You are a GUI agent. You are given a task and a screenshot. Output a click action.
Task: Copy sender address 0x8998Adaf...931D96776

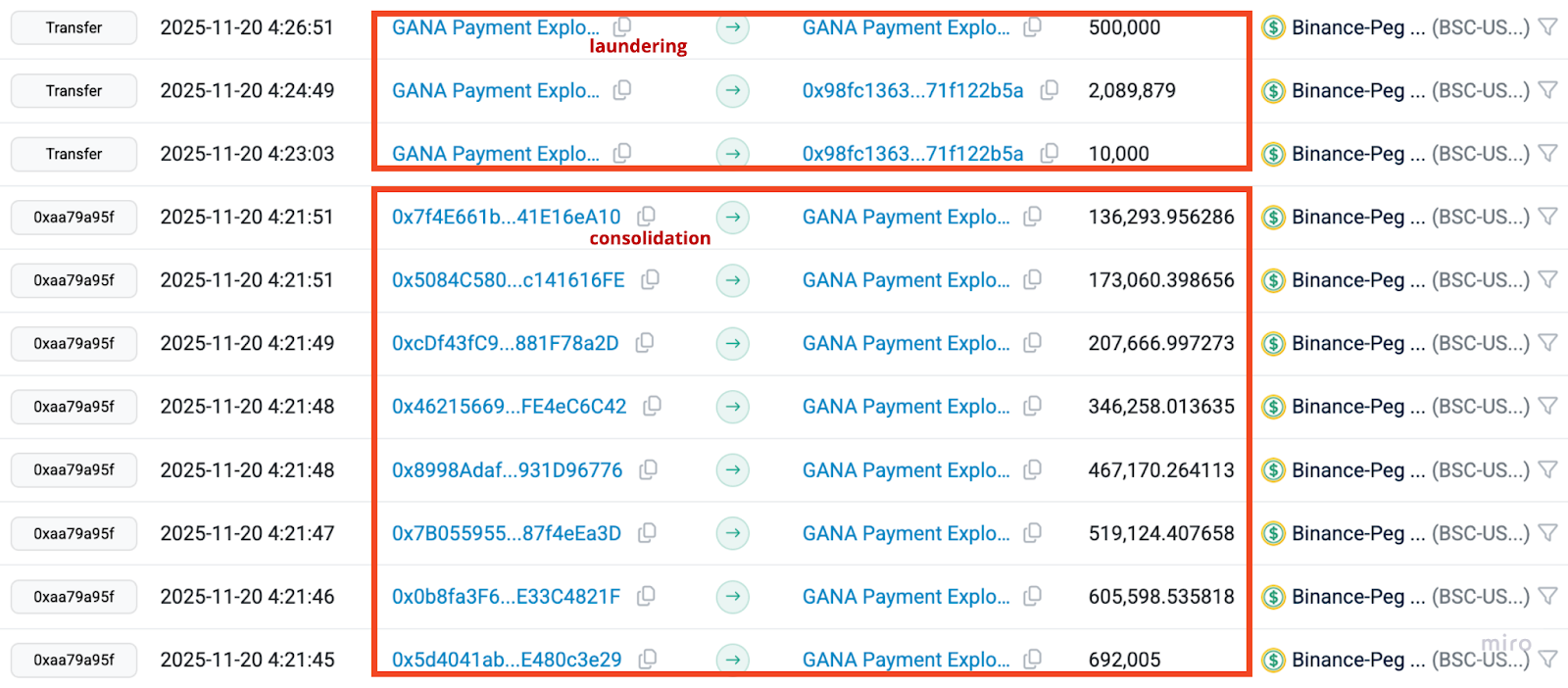coord(648,469)
